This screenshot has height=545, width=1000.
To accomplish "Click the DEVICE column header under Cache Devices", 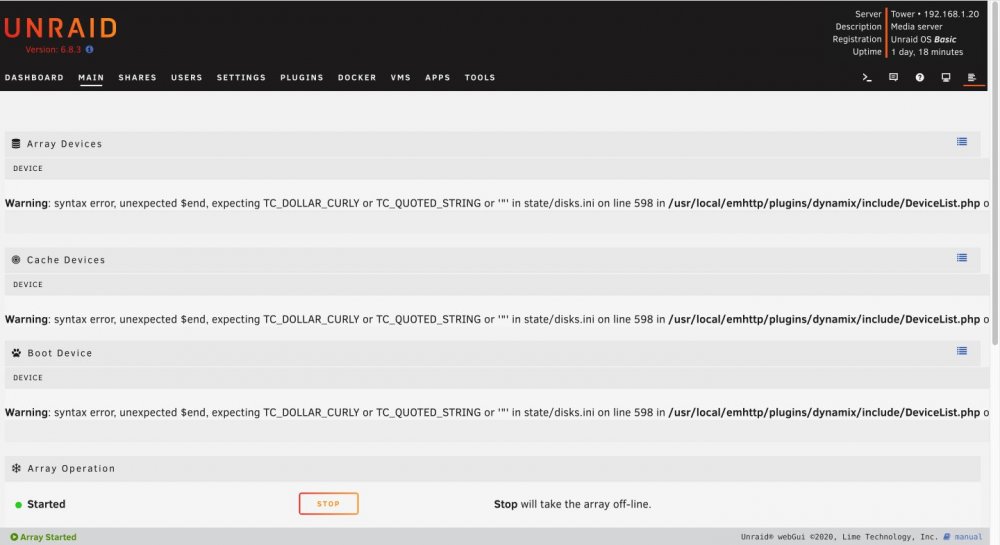I will tap(28, 284).
